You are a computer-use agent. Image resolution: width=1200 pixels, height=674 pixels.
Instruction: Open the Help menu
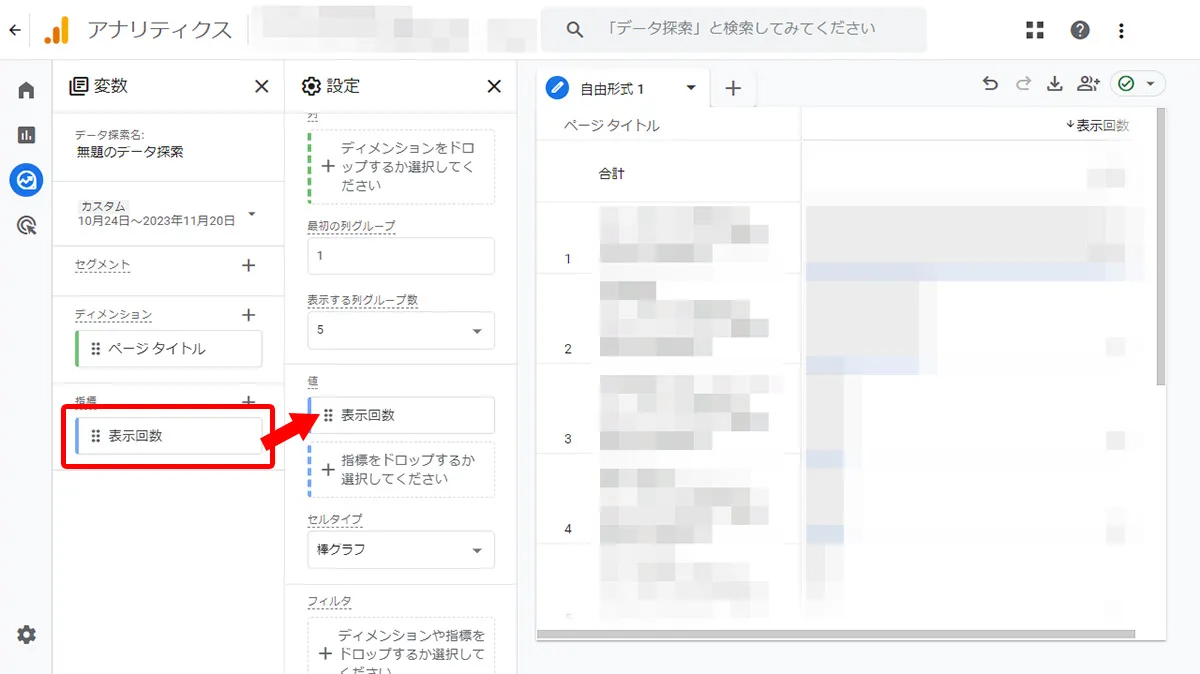1080,29
